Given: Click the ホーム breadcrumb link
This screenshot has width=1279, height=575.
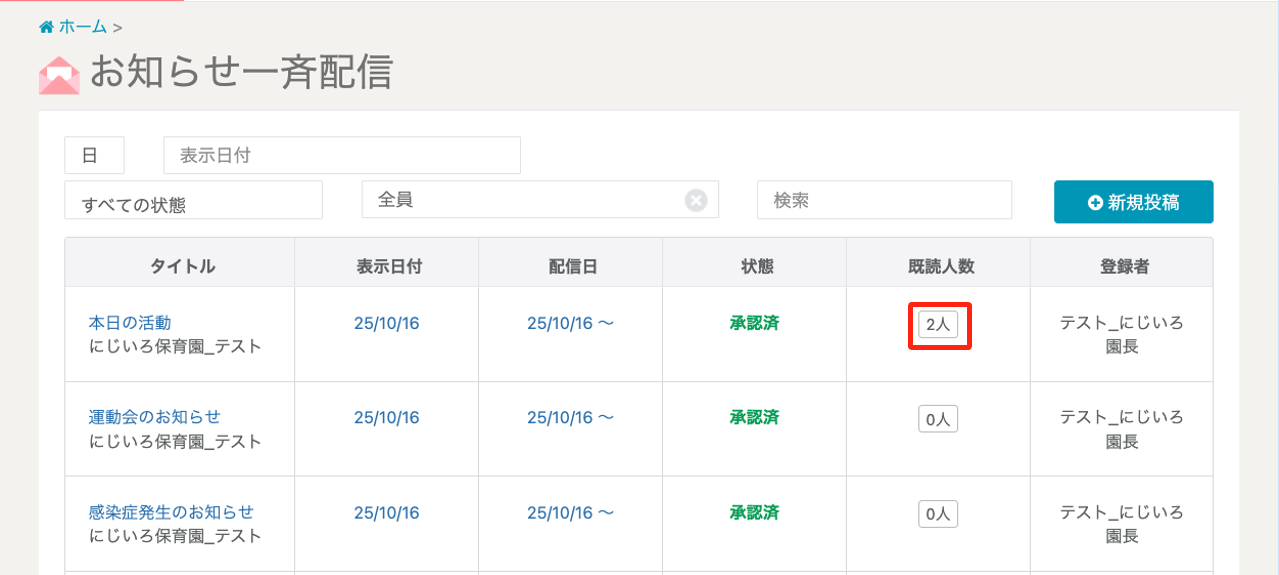Looking at the screenshot, I should pos(82,27).
